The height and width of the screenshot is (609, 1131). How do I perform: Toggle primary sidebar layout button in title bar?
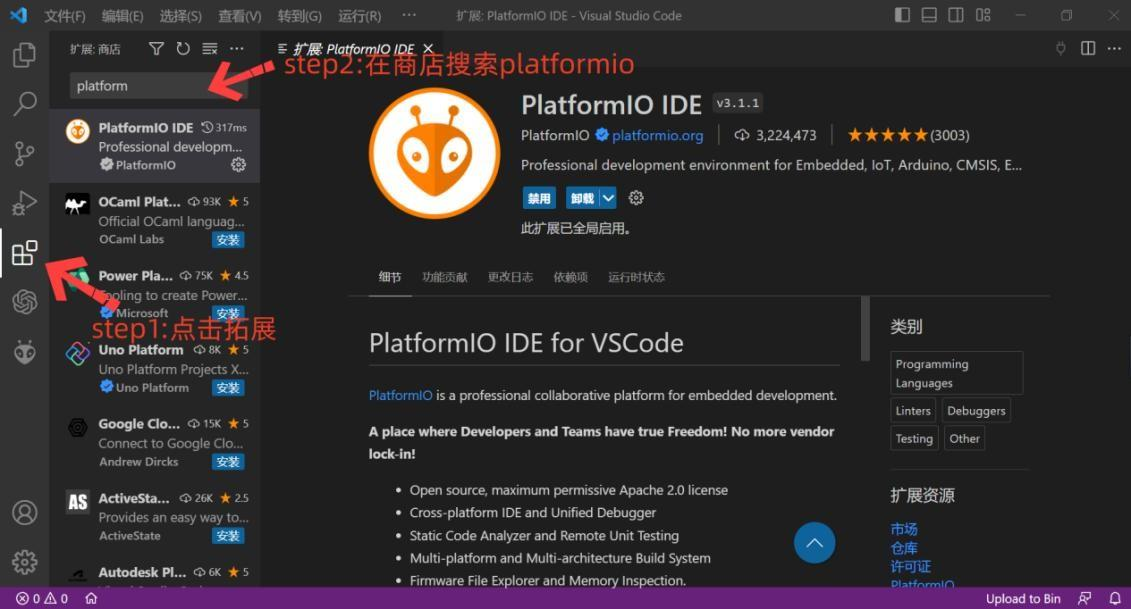[902, 16]
